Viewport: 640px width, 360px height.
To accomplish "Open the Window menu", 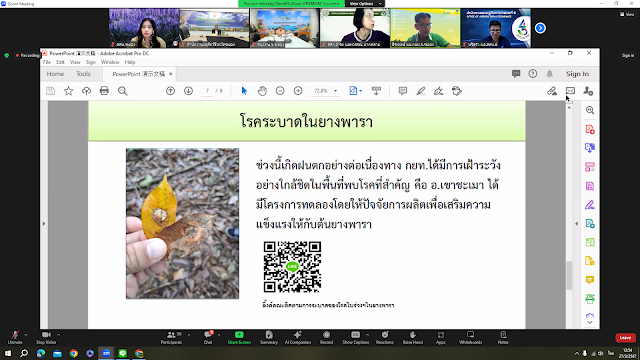I will pyautogui.click(x=110, y=62).
